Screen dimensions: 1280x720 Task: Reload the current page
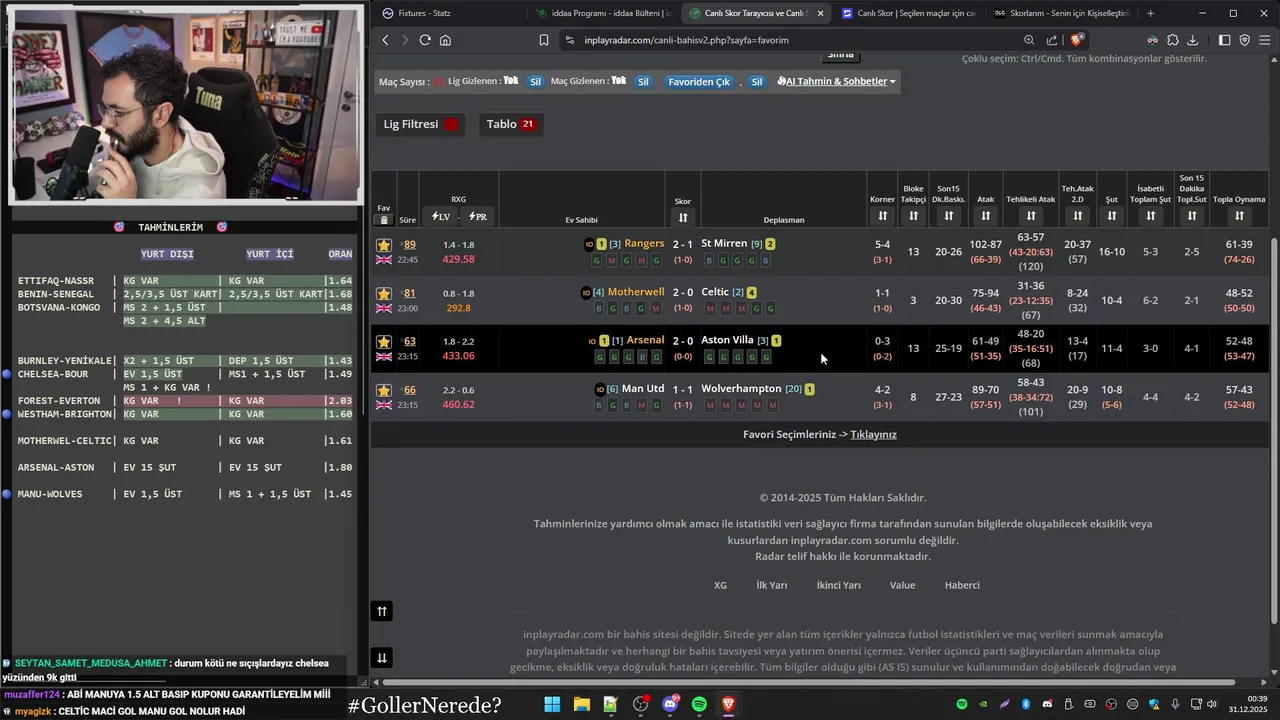click(425, 40)
